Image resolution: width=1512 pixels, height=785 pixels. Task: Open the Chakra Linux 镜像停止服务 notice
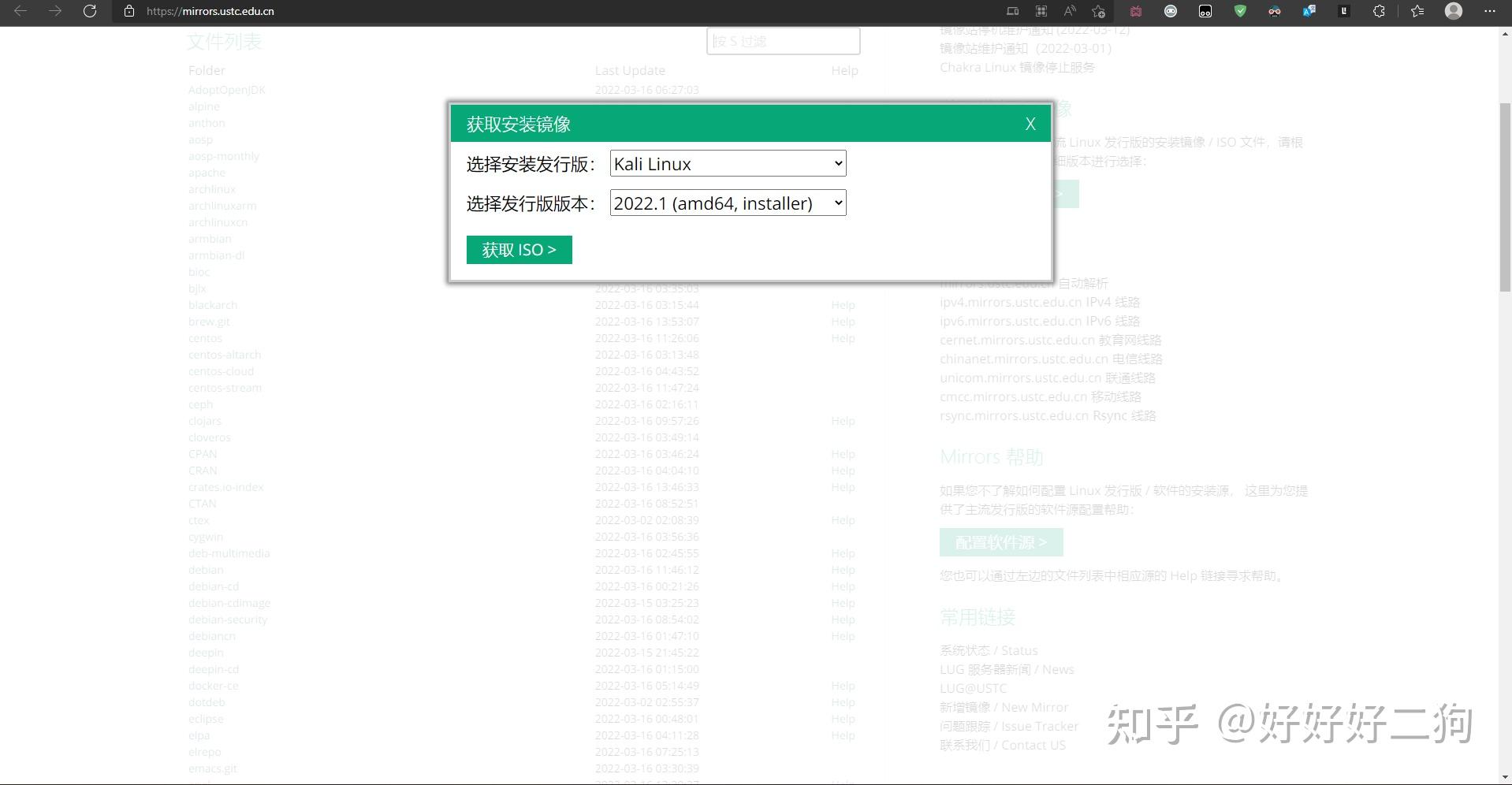click(x=1017, y=67)
